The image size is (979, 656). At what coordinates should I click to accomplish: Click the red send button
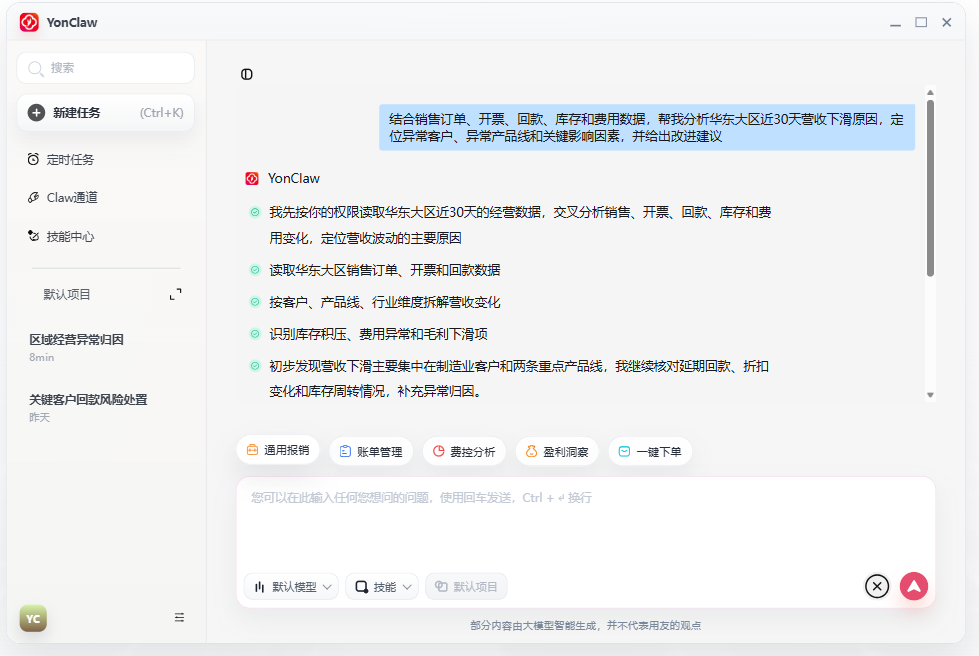913,586
